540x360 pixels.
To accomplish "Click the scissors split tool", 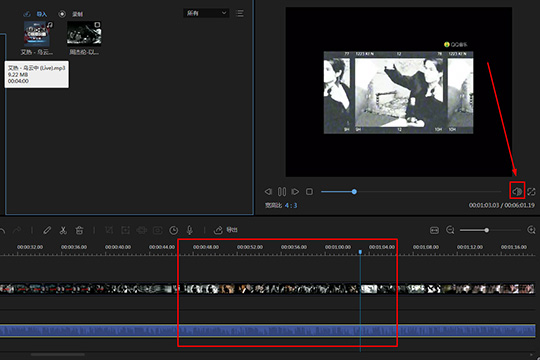I will pyautogui.click(x=63, y=230).
